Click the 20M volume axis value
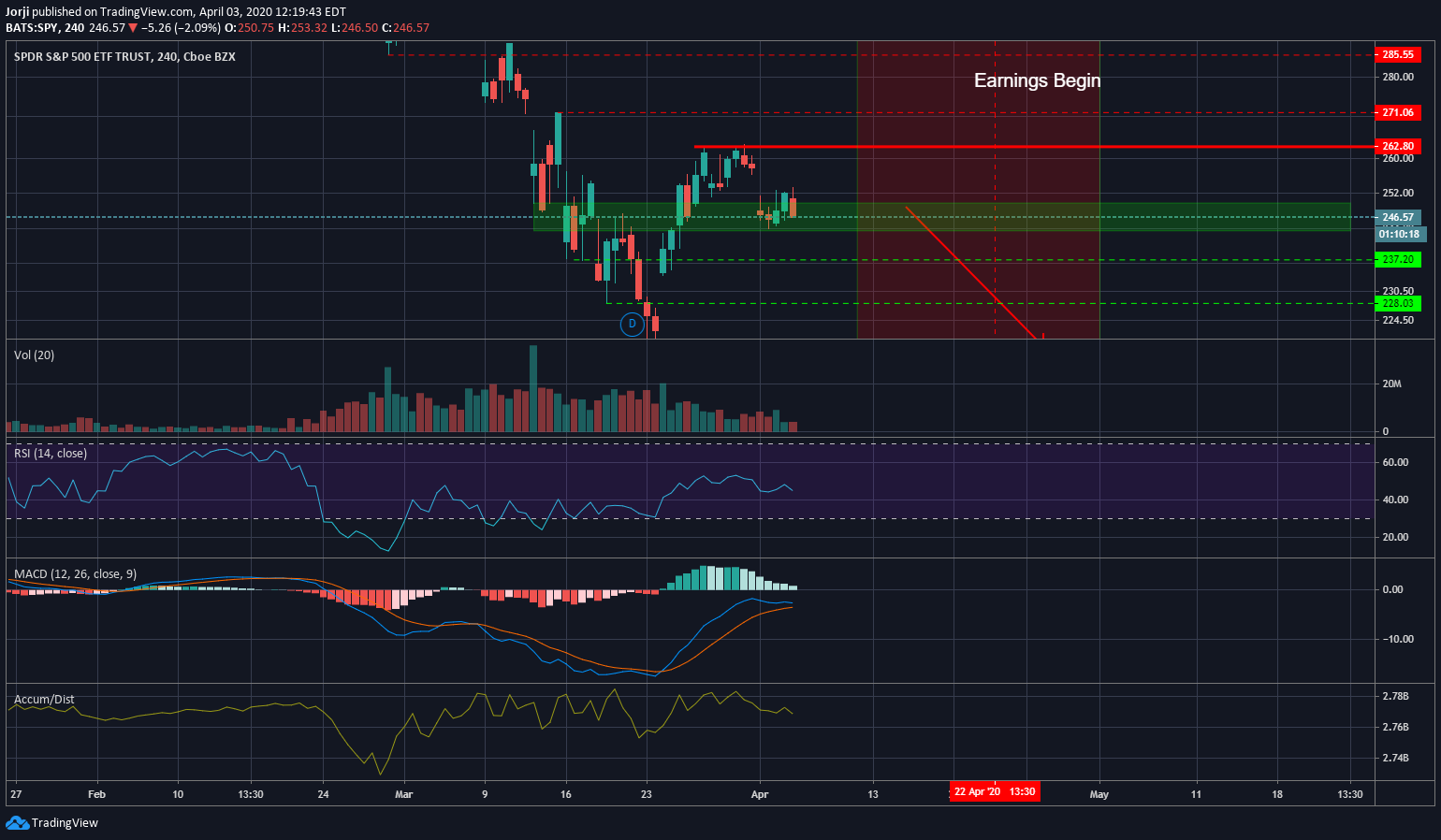This screenshot has width=1441, height=840. click(1391, 384)
